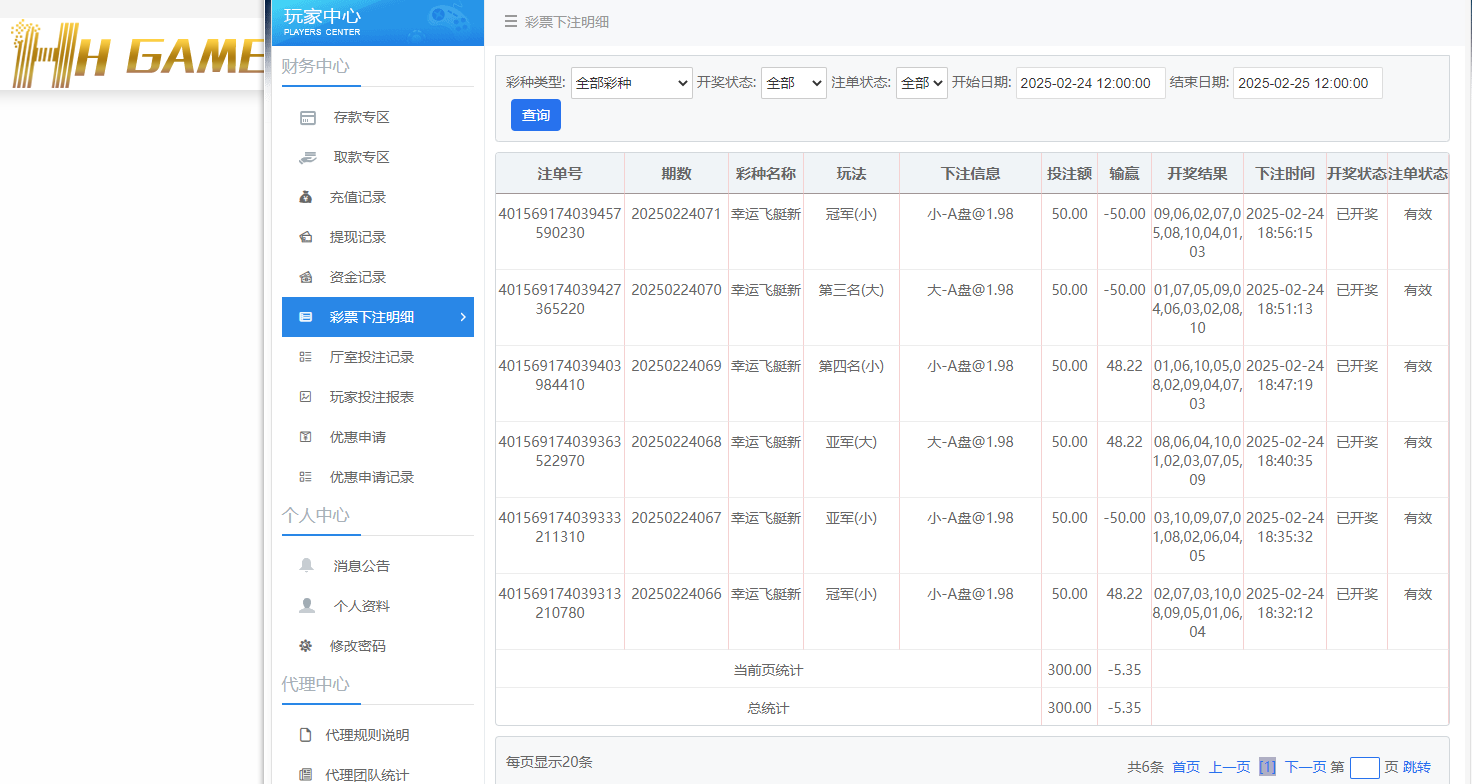Screen dimensions: 1473x784
Task: Open the 彩种类型 dropdown
Action: click(631, 83)
